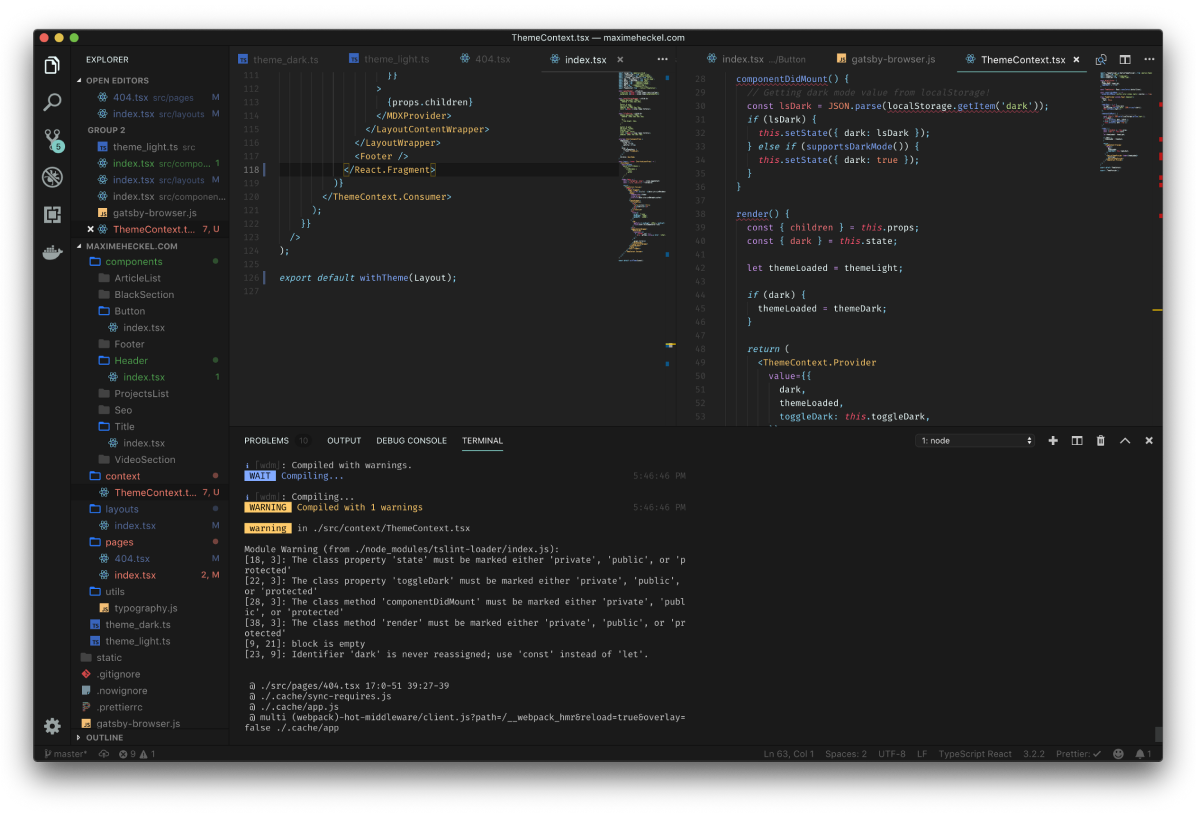Image resolution: width=1196 pixels, height=817 pixels.
Task: Open the Search view in the activity bar
Action: (x=52, y=101)
